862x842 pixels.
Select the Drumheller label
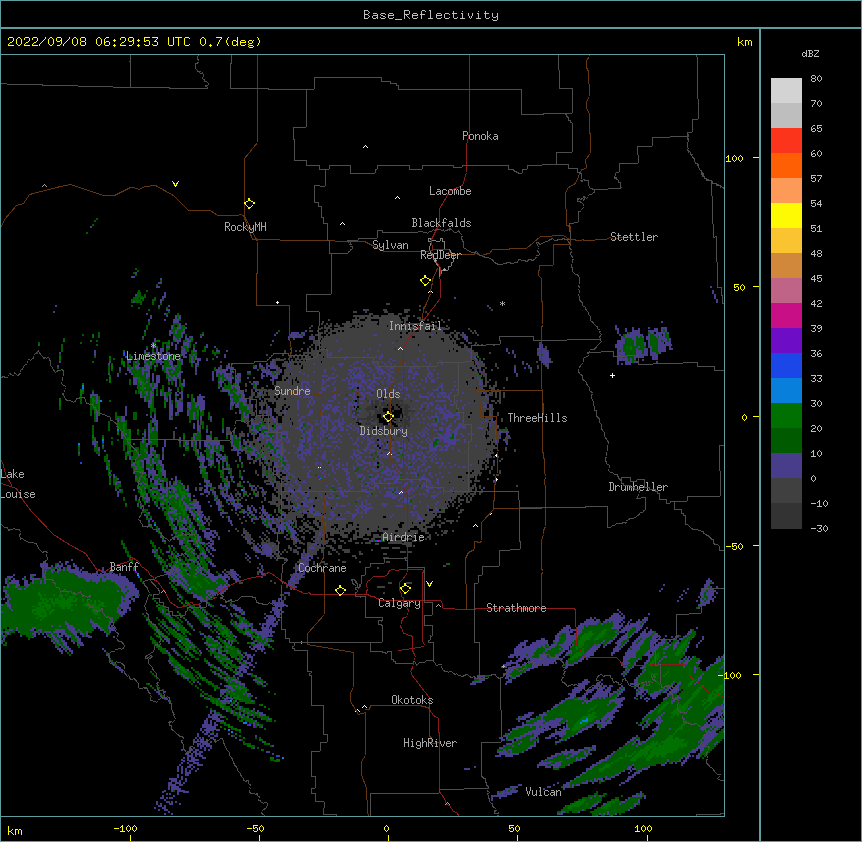click(638, 487)
